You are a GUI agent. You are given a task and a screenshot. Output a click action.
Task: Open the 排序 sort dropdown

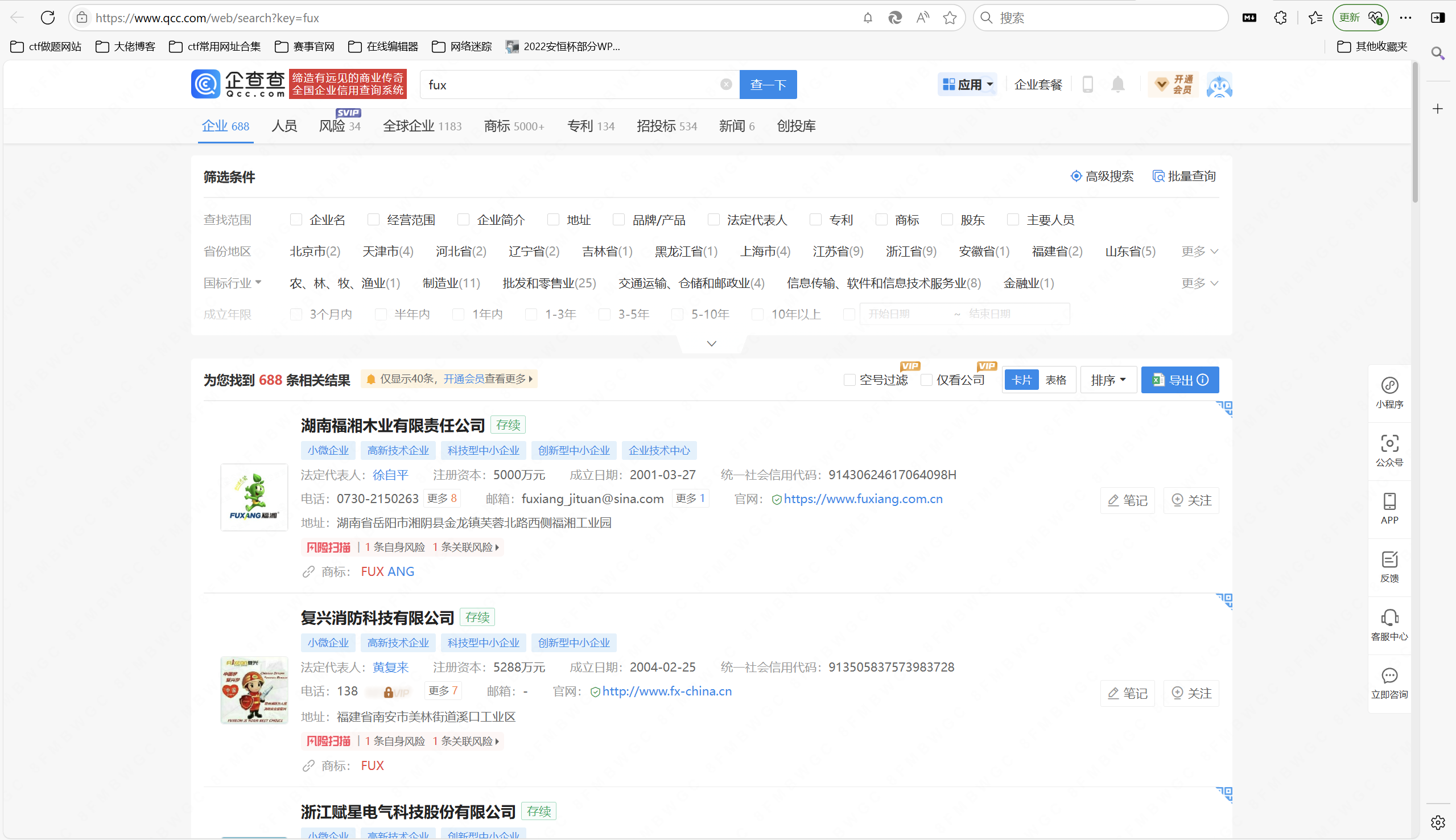click(1108, 380)
